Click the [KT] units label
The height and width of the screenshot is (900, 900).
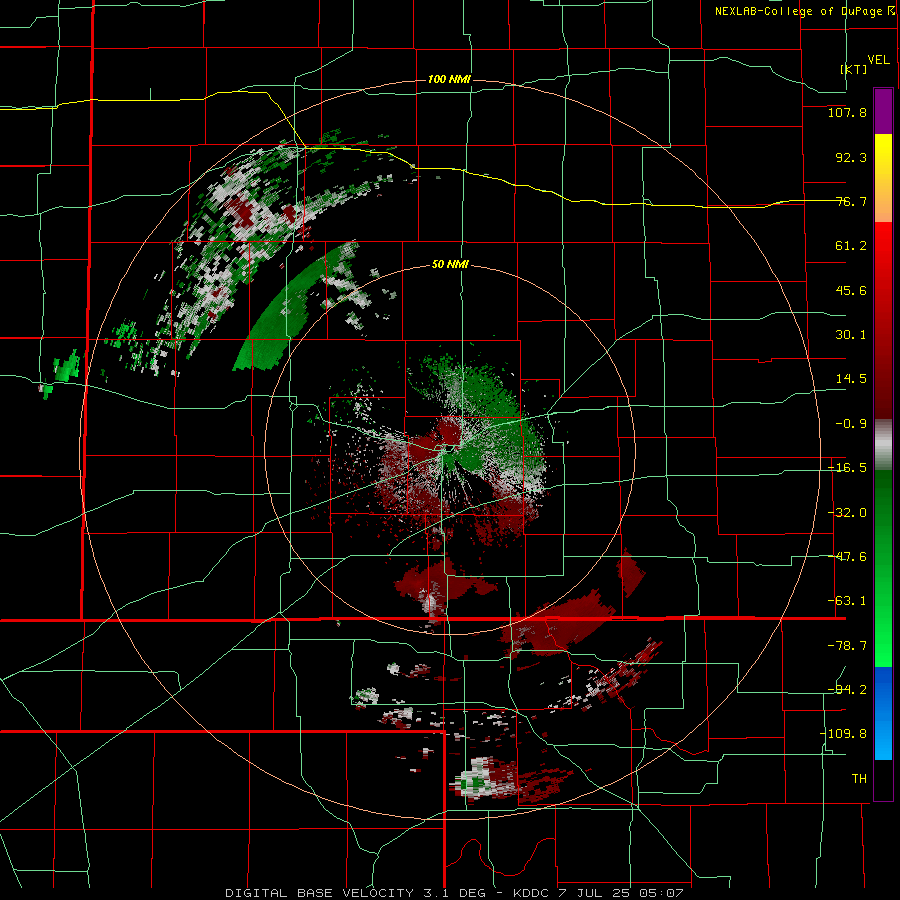(x=854, y=69)
